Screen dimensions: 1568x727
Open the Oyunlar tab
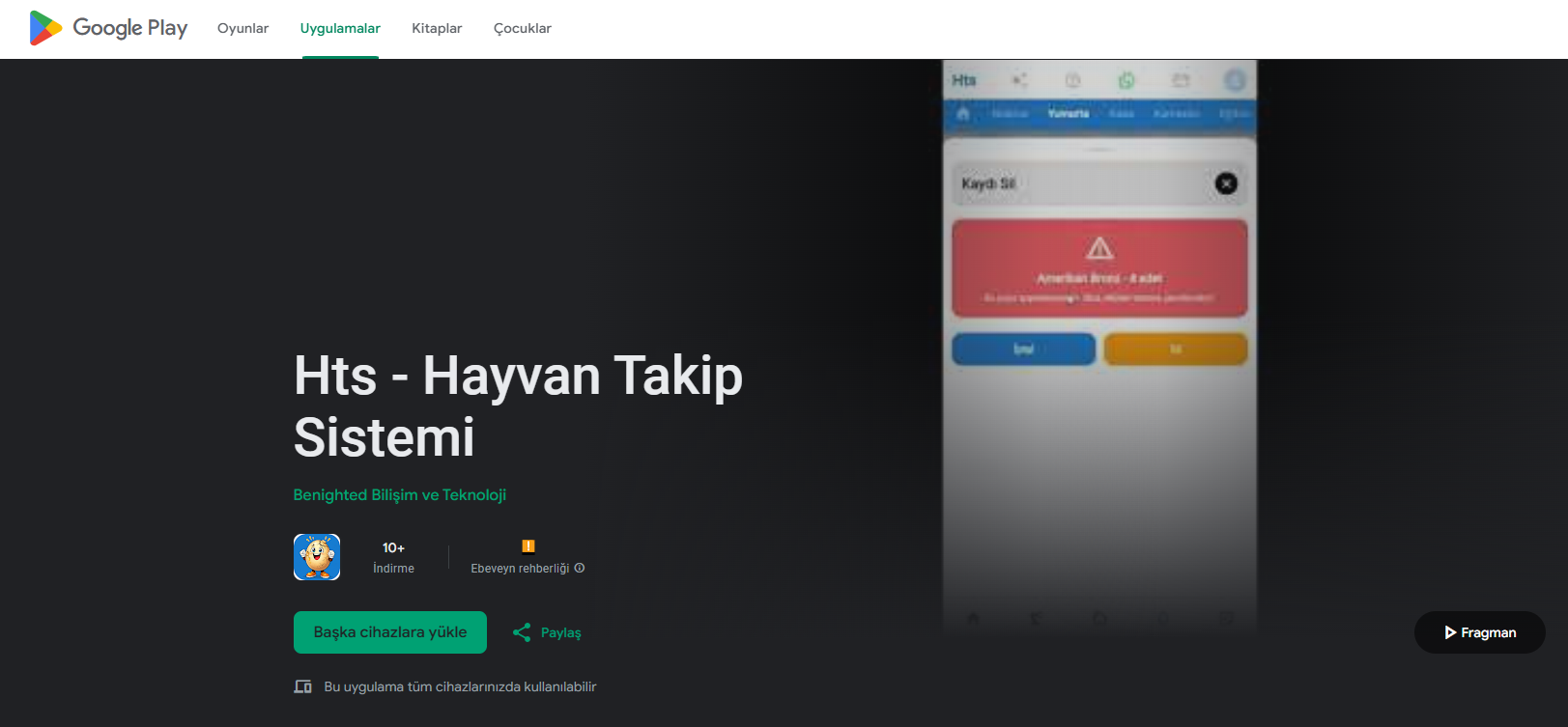point(242,28)
